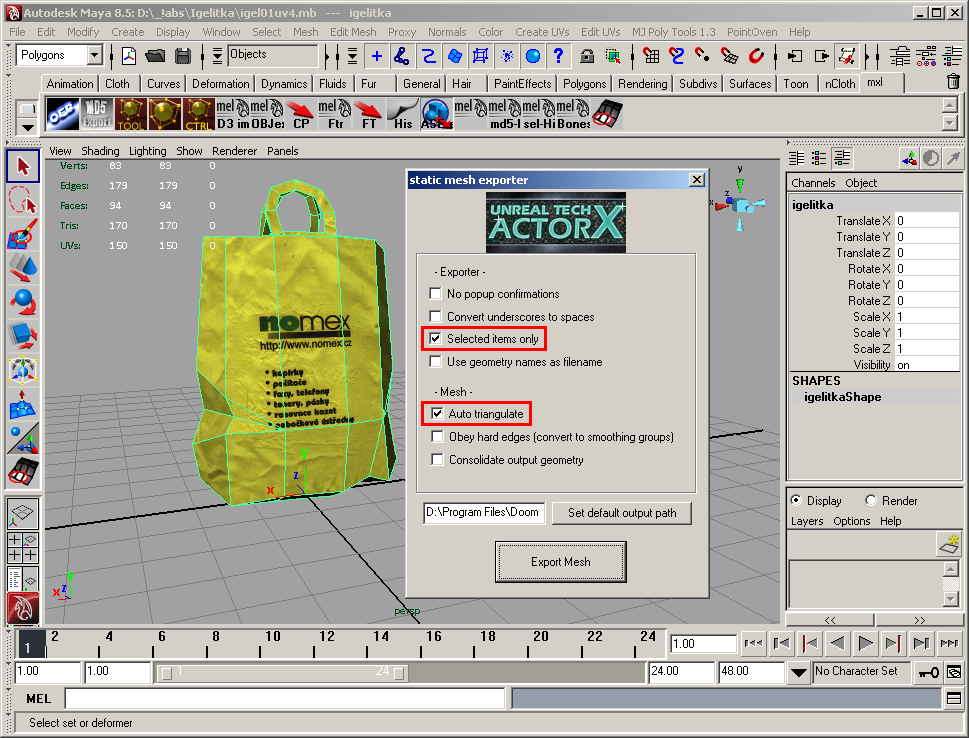Open the character set dropdown arrow
Viewport: 969px width, 738px height.
[x=798, y=672]
